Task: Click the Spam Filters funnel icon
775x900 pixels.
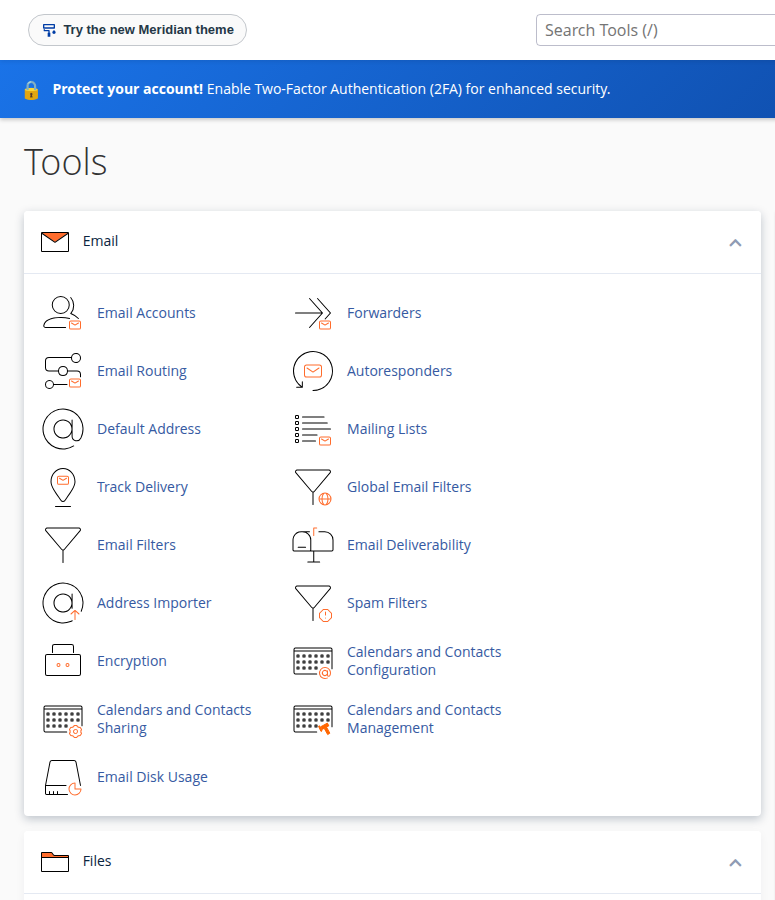Action: [313, 603]
